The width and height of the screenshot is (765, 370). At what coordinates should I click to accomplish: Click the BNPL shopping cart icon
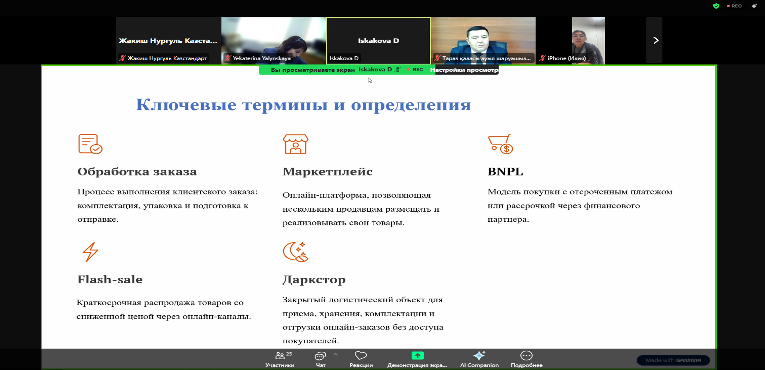click(x=500, y=144)
